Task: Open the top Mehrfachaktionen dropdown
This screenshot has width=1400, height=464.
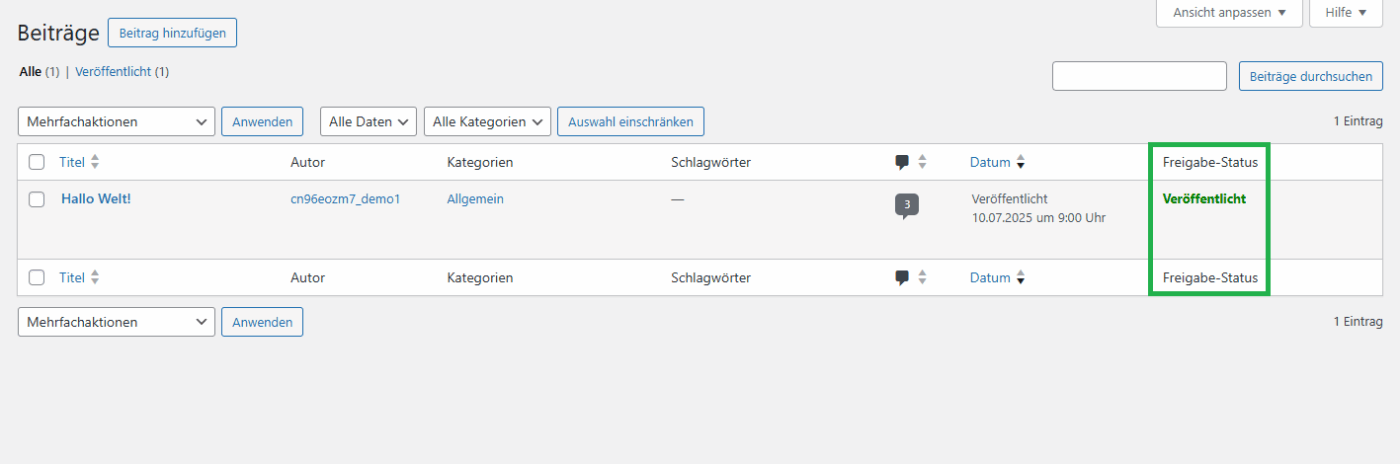Action: [116, 122]
